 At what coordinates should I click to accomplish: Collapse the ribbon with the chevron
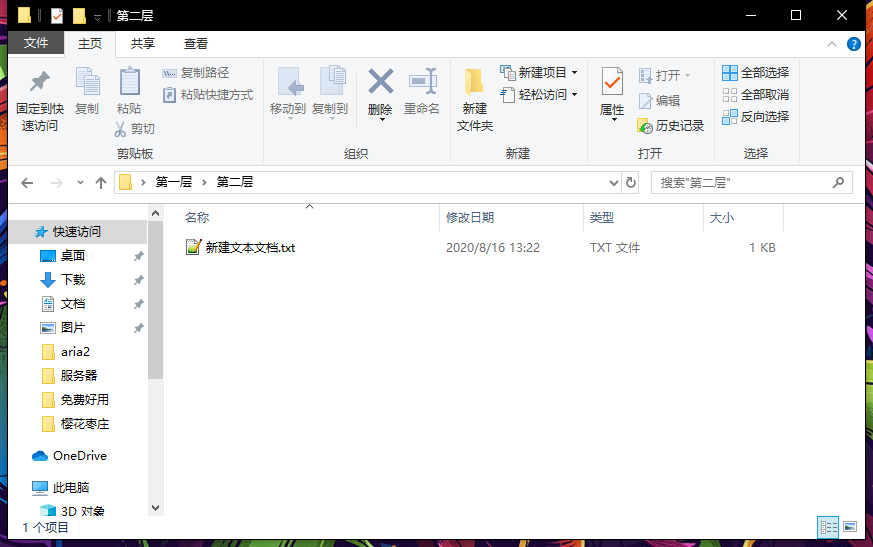pyautogui.click(x=832, y=44)
